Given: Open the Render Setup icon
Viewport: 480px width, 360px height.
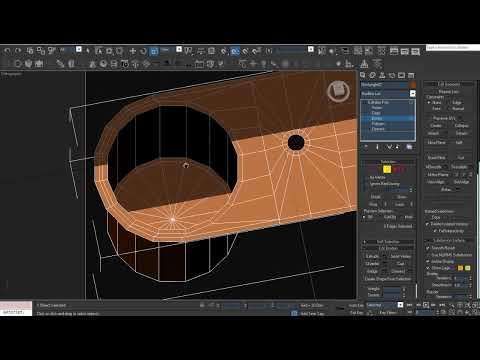Looking at the screenshot, I should 394,51.
